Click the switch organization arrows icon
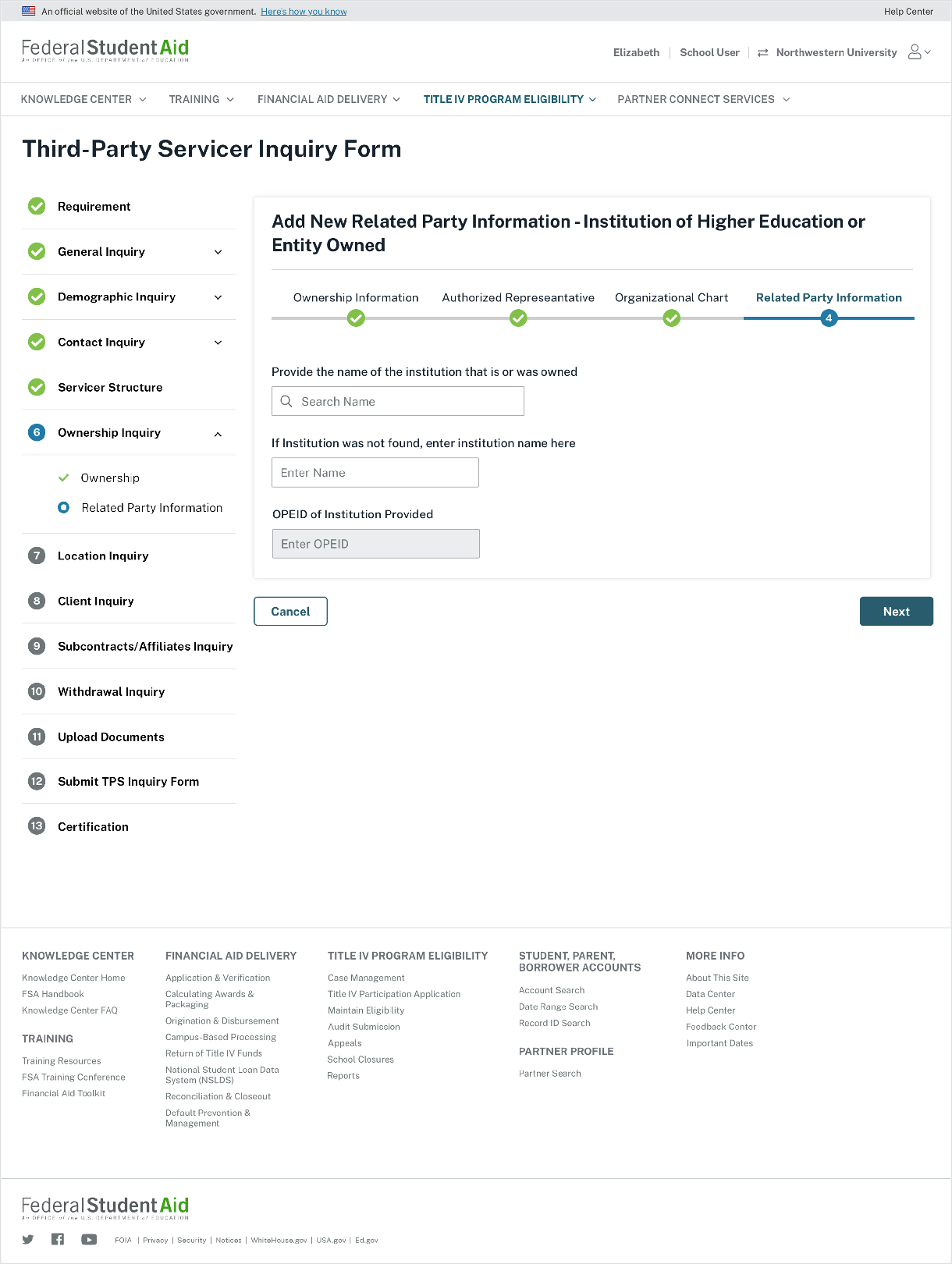The image size is (952, 1264). (x=763, y=52)
